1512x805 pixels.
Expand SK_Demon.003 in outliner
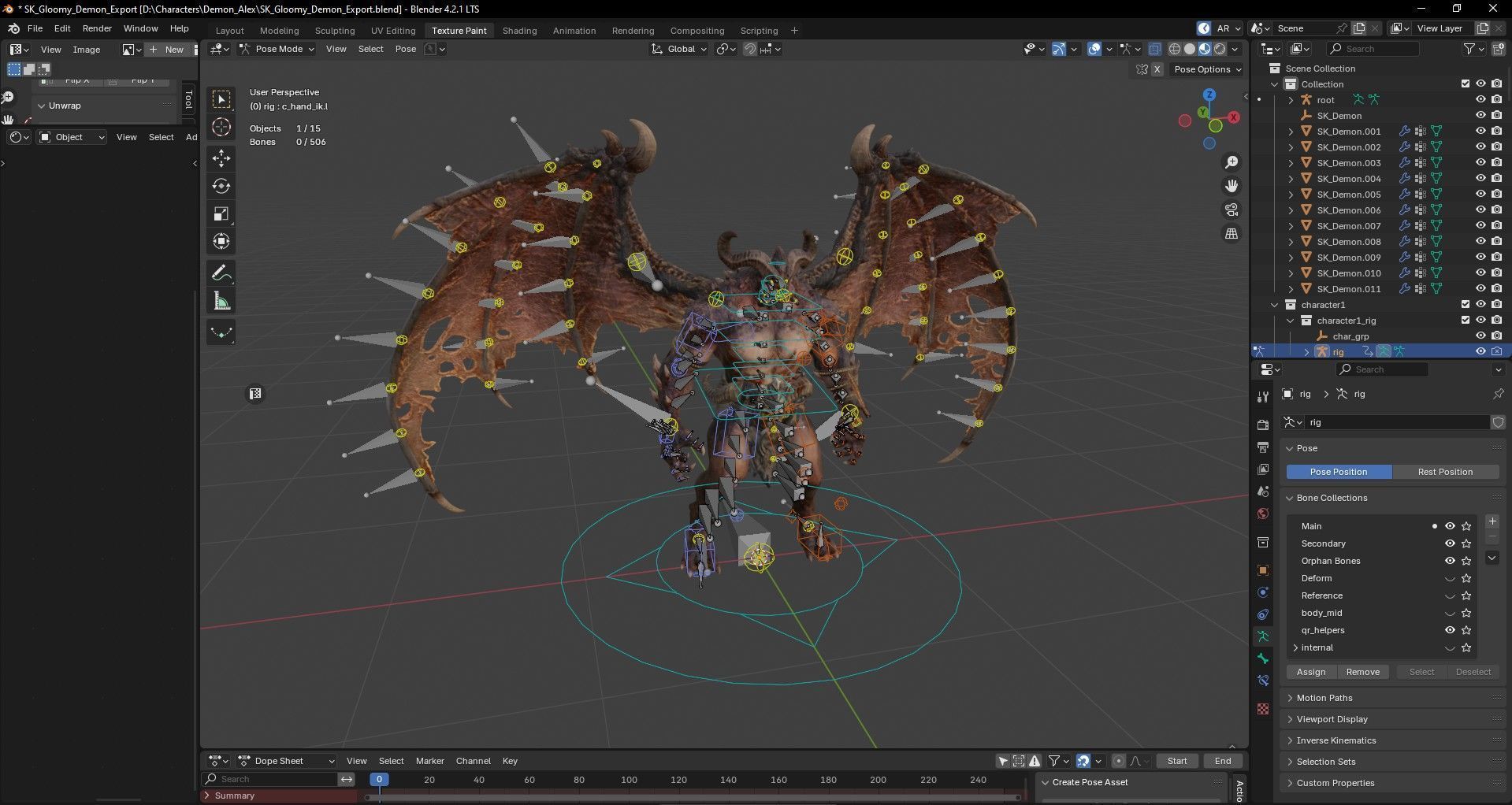[x=1291, y=163]
